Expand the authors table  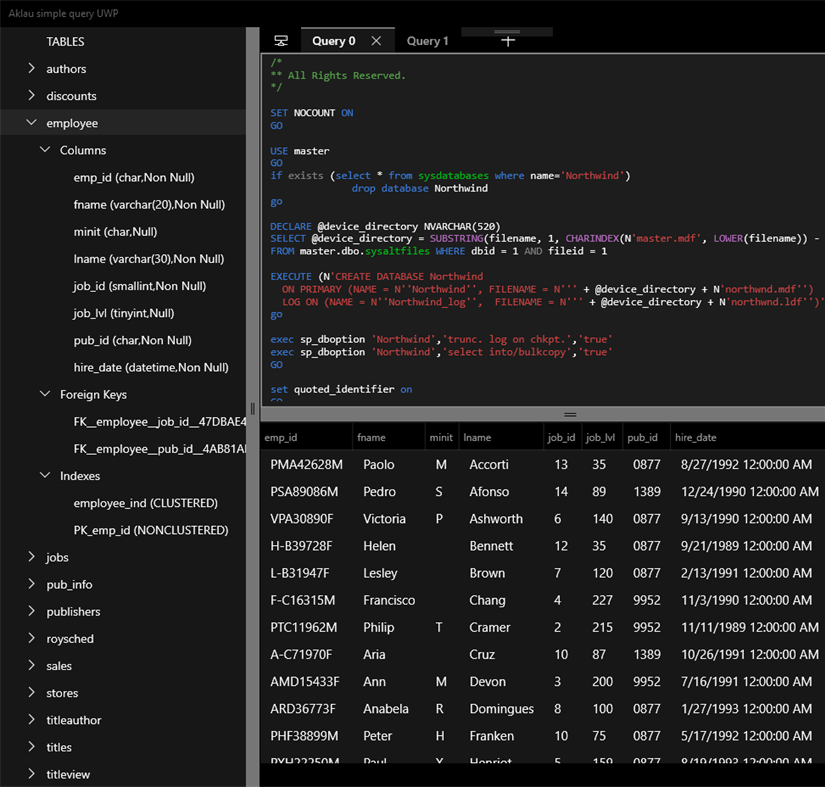[x=32, y=69]
